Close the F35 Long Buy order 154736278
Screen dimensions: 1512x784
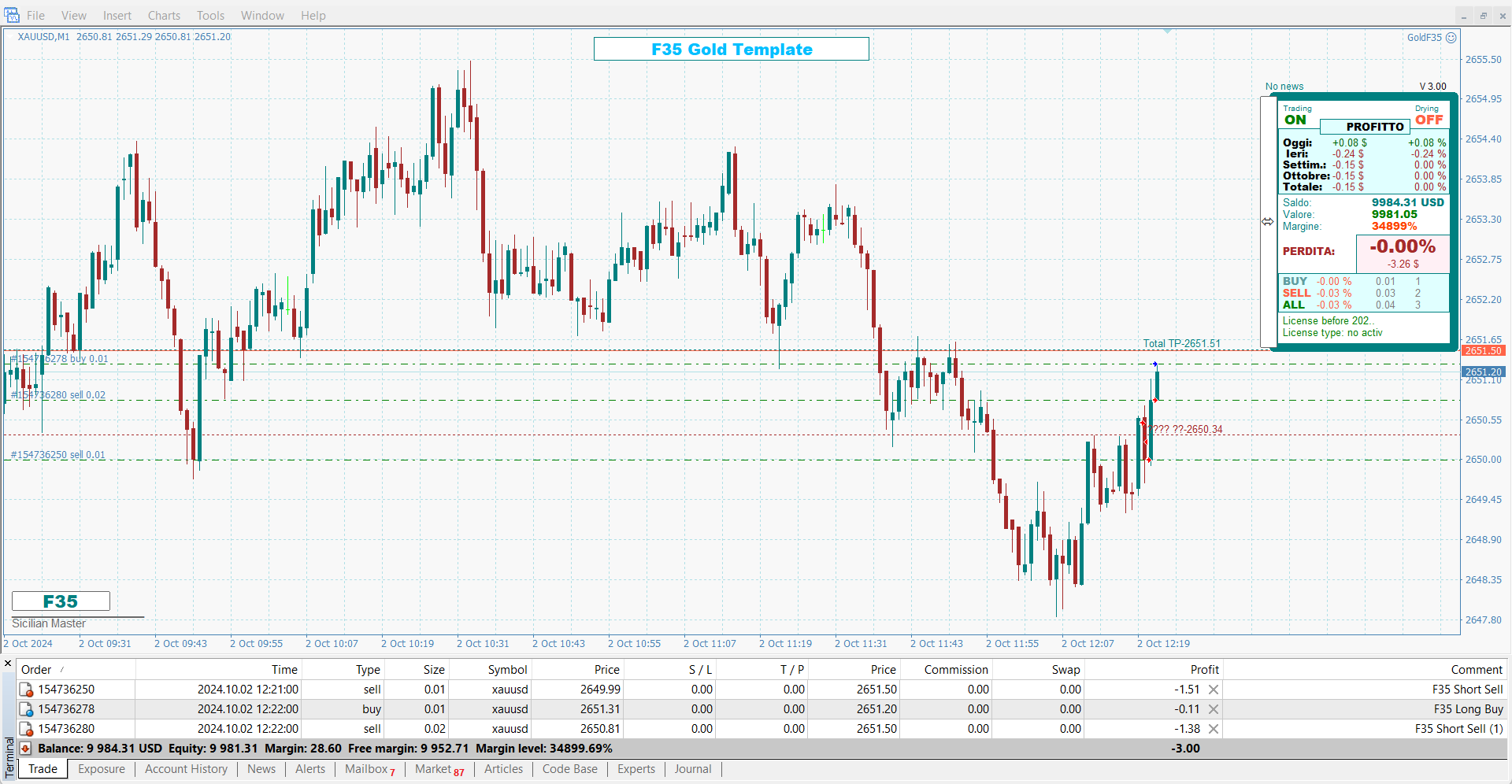[1214, 709]
